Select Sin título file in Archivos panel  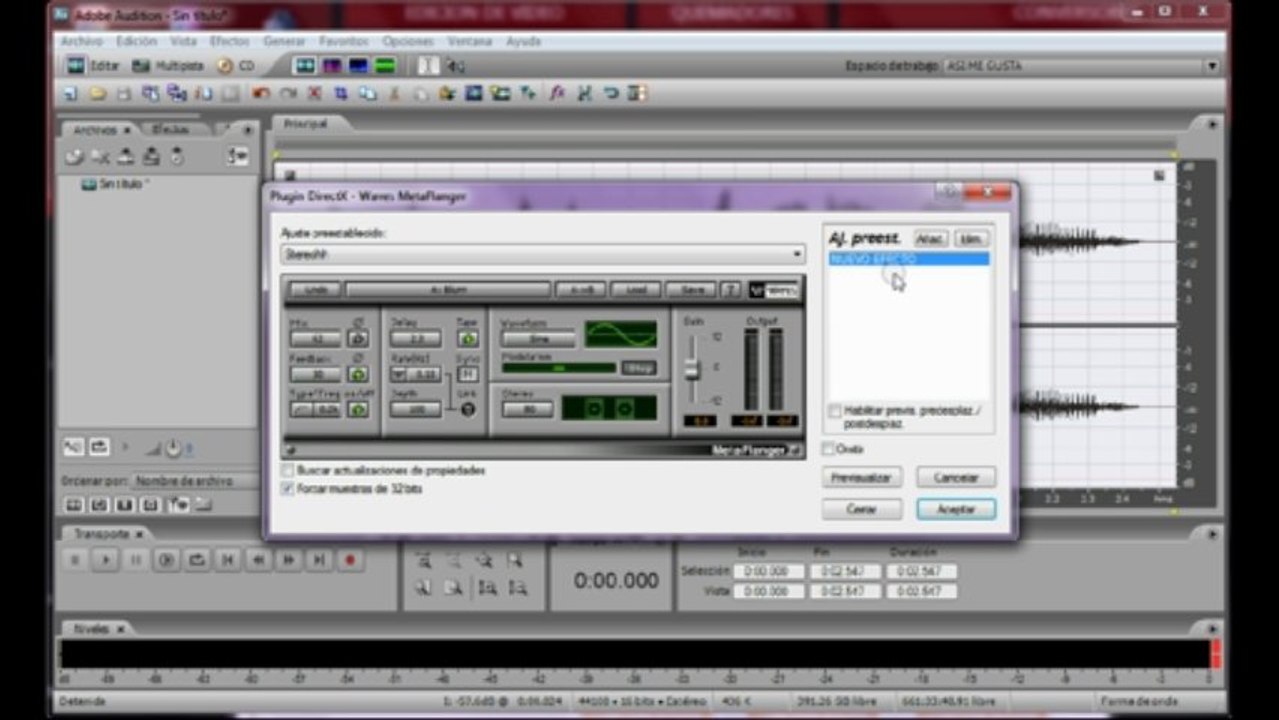coord(116,184)
